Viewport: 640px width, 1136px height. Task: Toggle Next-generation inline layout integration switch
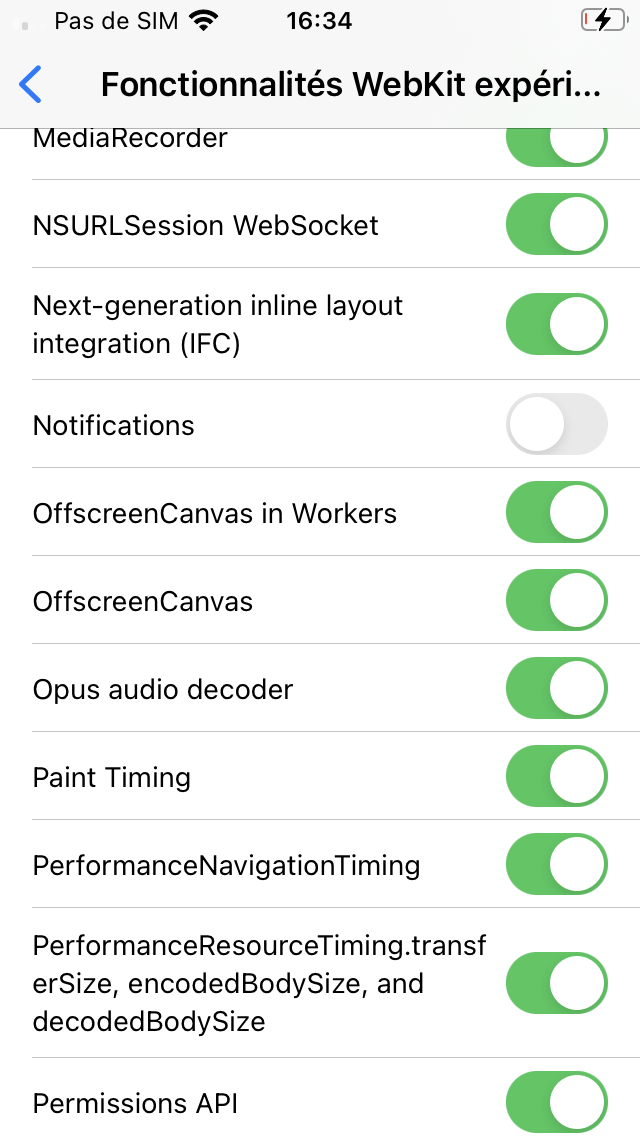click(556, 324)
